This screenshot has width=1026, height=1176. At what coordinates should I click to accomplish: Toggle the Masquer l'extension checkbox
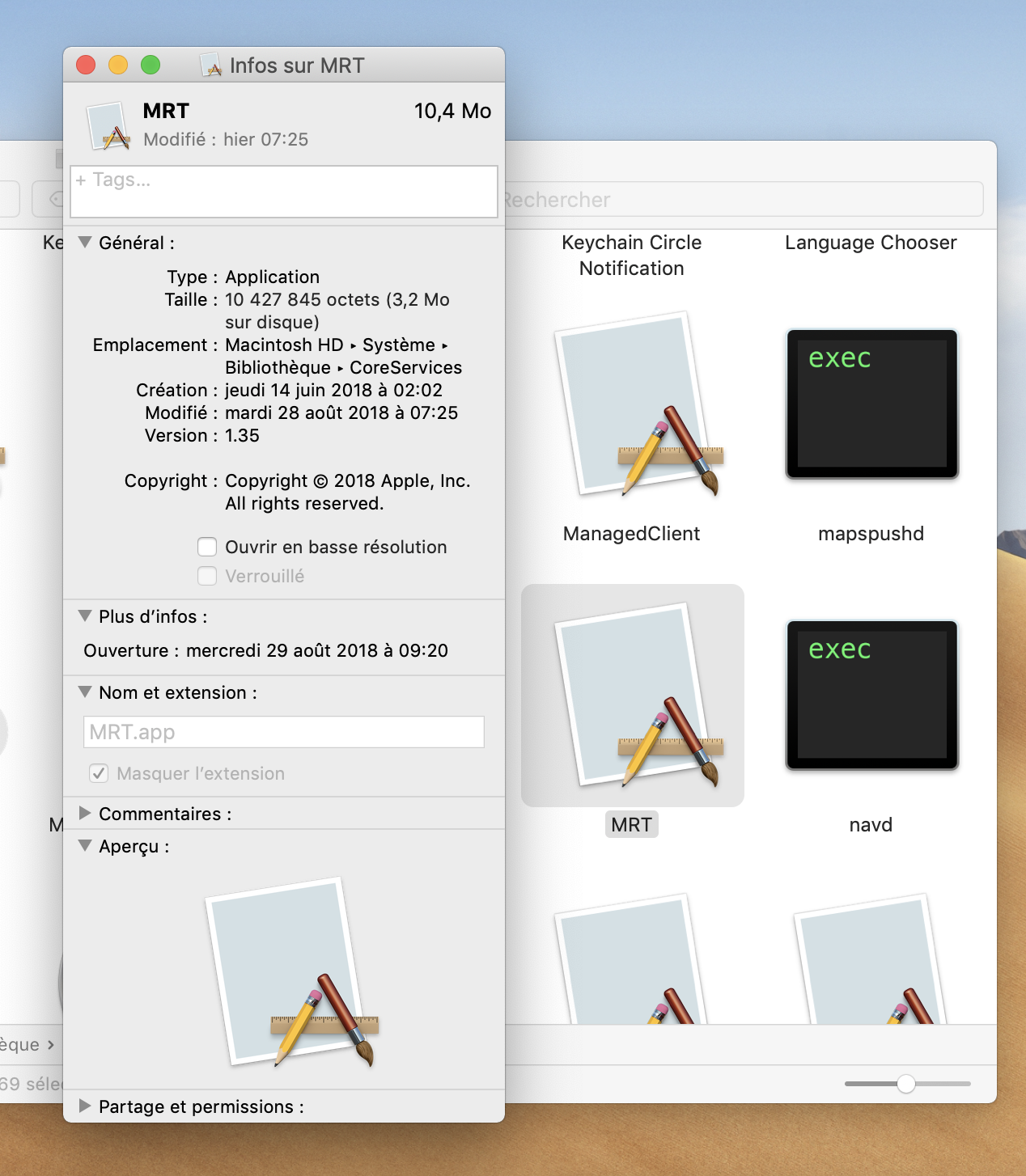click(x=99, y=773)
